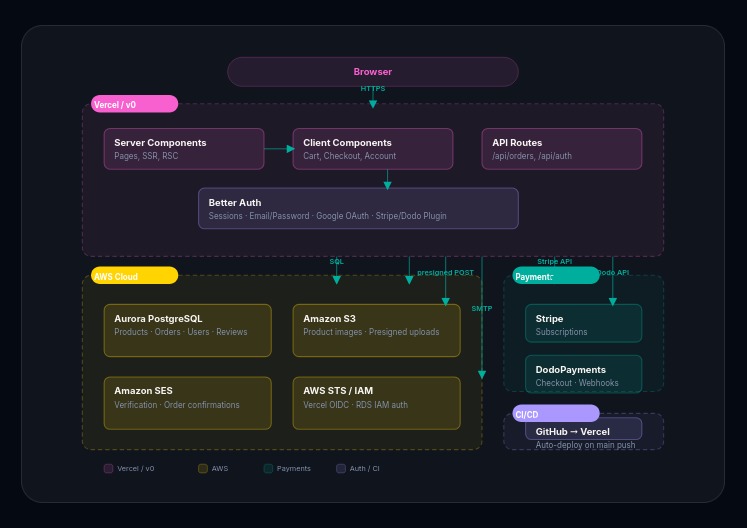Click the Better Auth box
This screenshot has height=528, width=747.
point(358,208)
